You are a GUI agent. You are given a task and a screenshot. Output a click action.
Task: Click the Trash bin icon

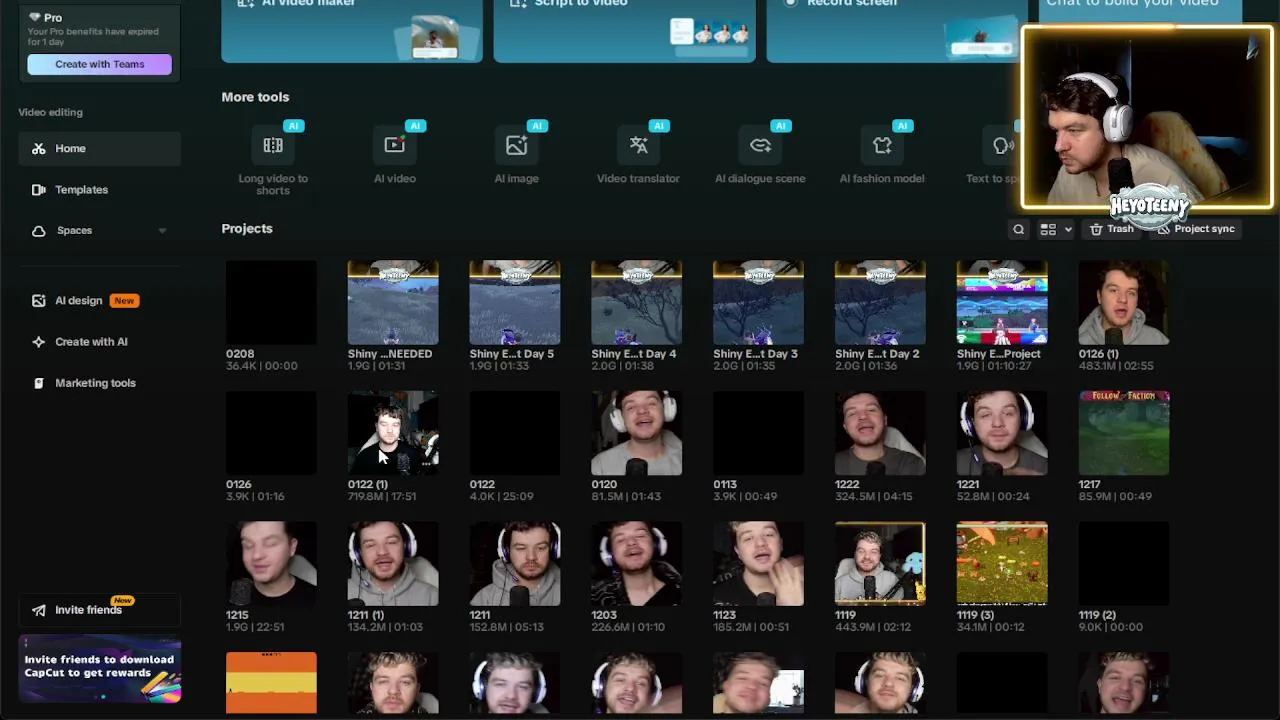click(x=1096, y=229)
